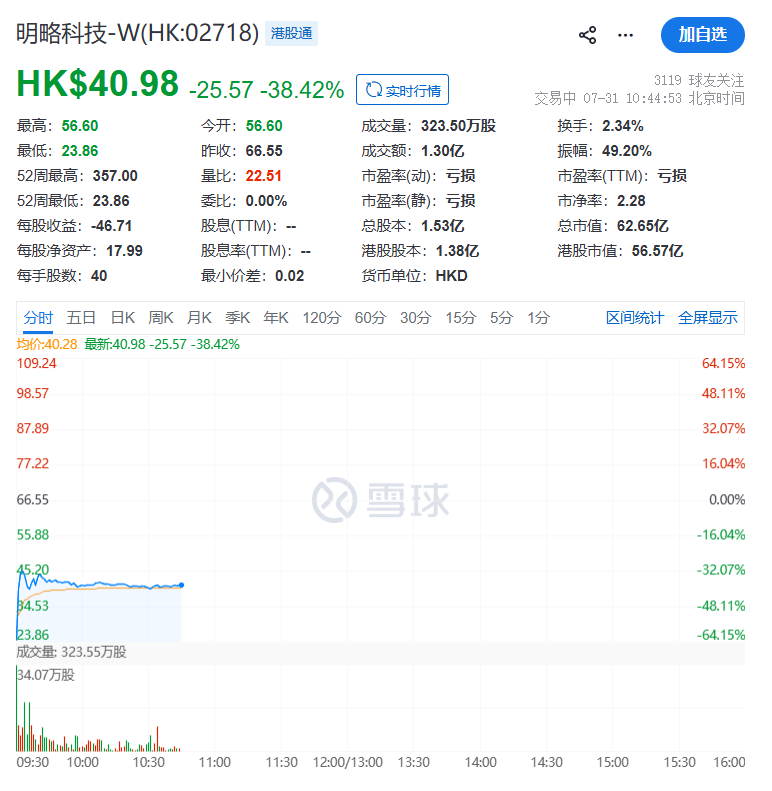
Task: Click the 港股通 tag
Action: [x=291, y=34]
